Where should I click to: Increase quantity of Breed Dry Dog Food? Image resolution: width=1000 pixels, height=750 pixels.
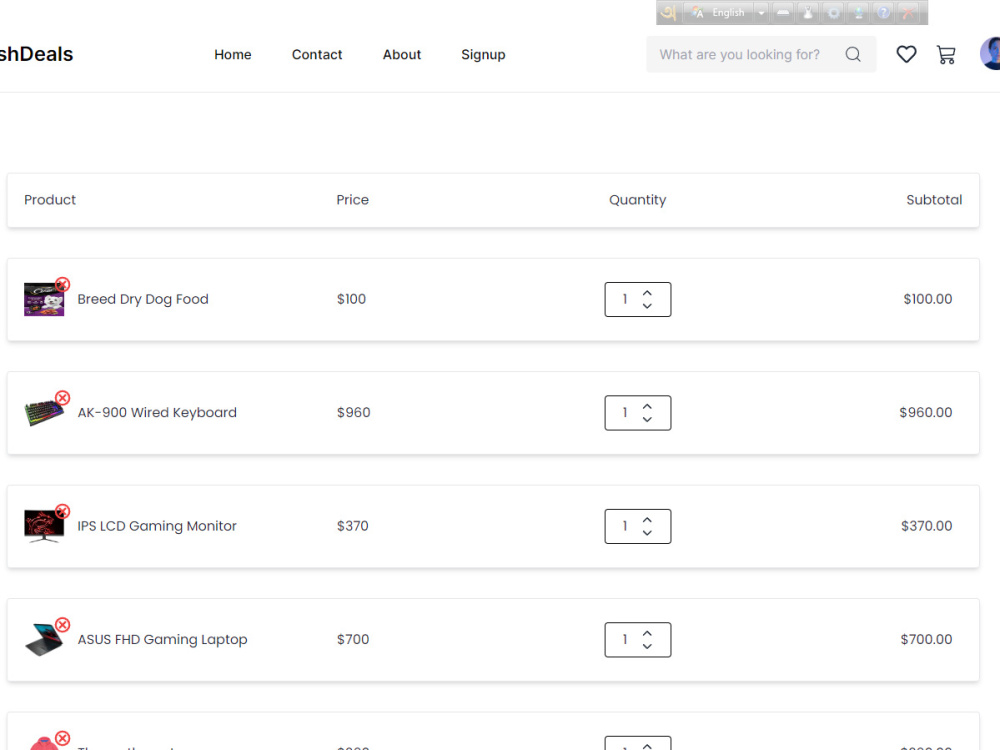point(647,293)
